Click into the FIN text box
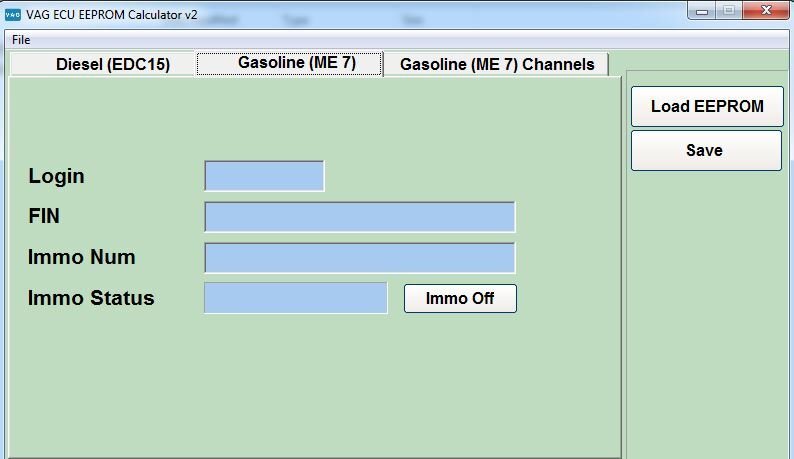Viewport: 794px width, 459px height. (359, 216)
